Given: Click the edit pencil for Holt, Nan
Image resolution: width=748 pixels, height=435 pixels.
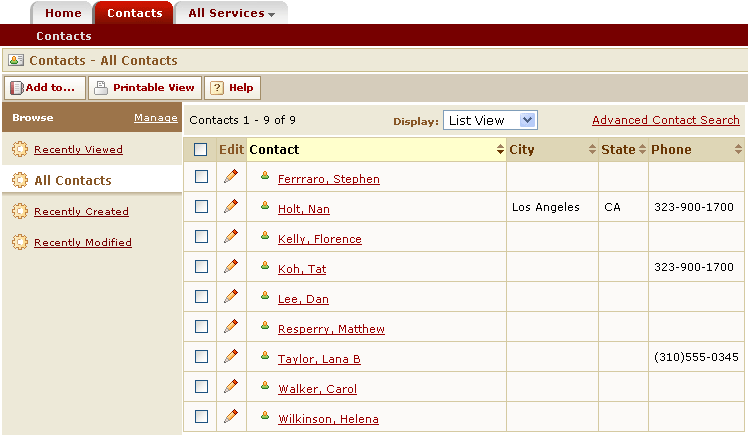Looking at the screenshot, I should tap(231, 206).
